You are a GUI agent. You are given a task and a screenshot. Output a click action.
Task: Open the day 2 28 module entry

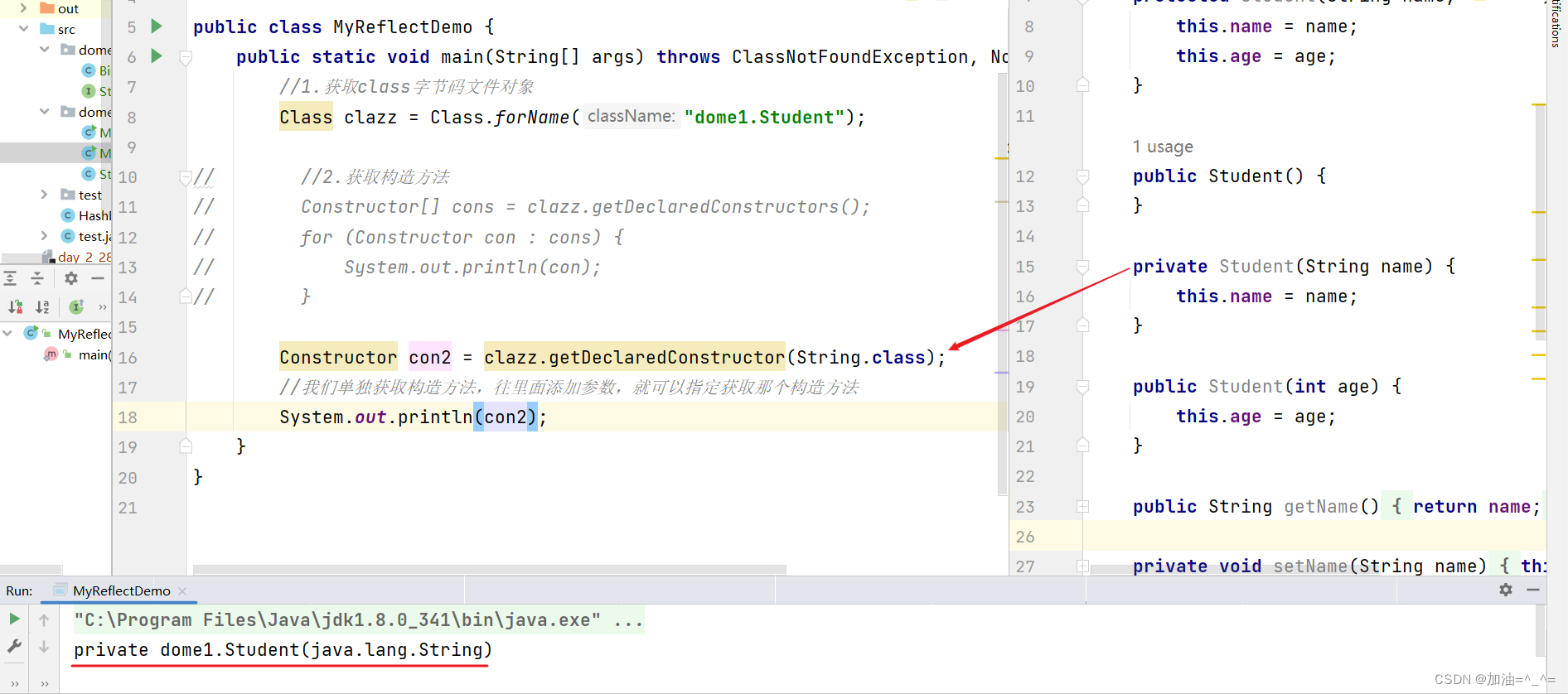[x=76, y=257]
